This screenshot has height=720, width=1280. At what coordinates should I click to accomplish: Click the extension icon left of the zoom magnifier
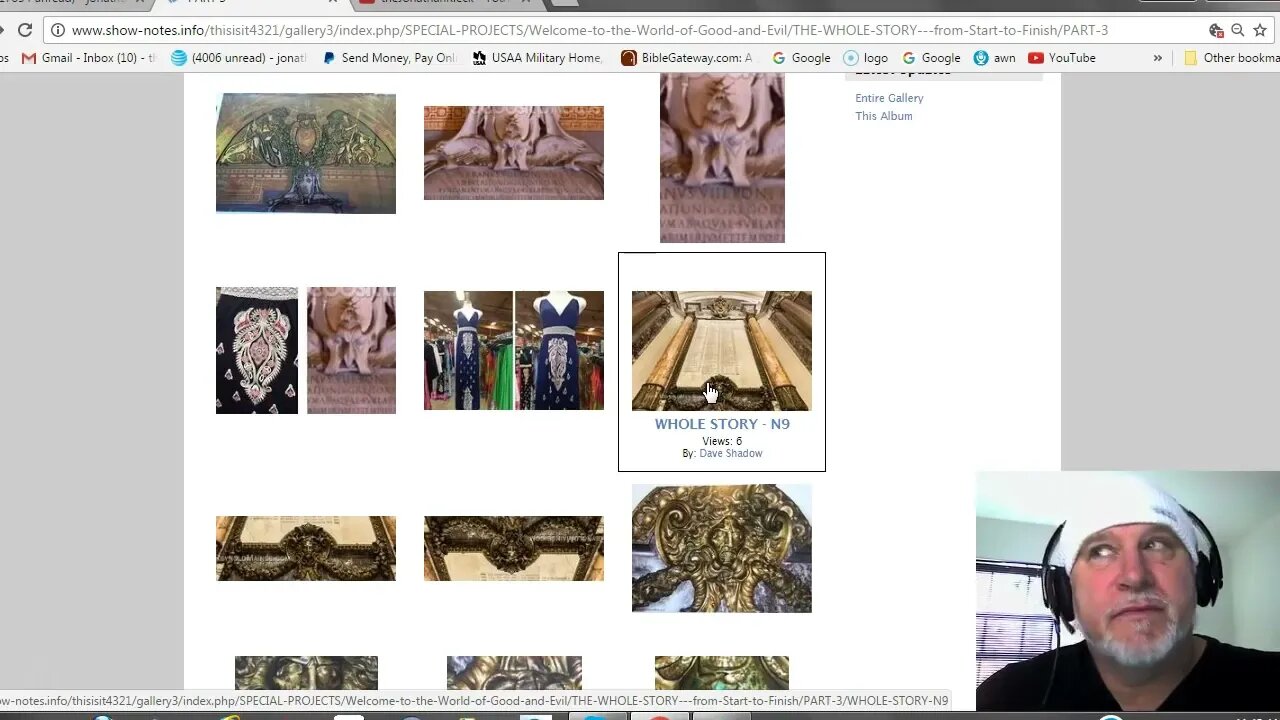pos(1216,30)
